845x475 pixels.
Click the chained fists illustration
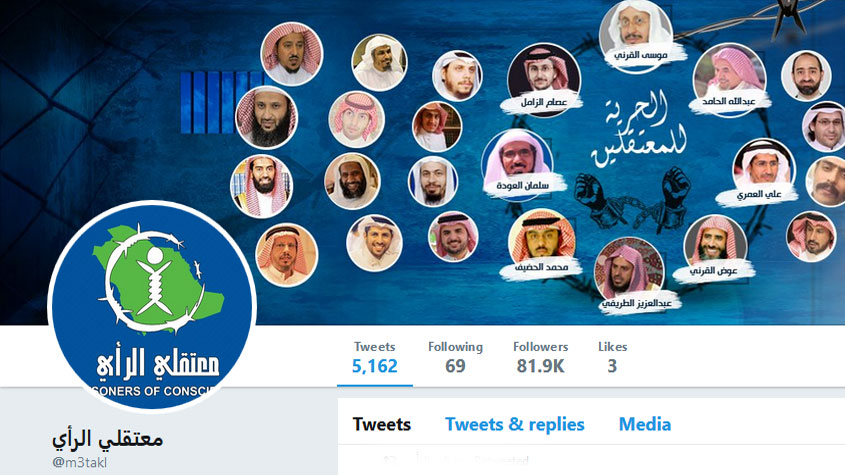click(632, 199)
